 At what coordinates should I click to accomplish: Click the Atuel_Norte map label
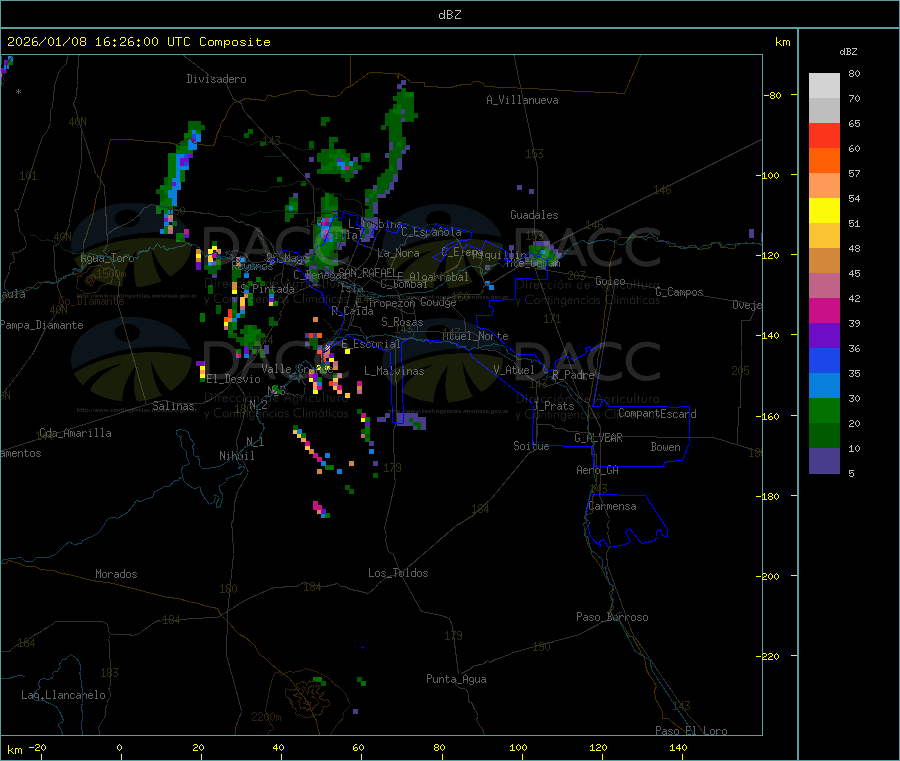(x=475, y=336)
